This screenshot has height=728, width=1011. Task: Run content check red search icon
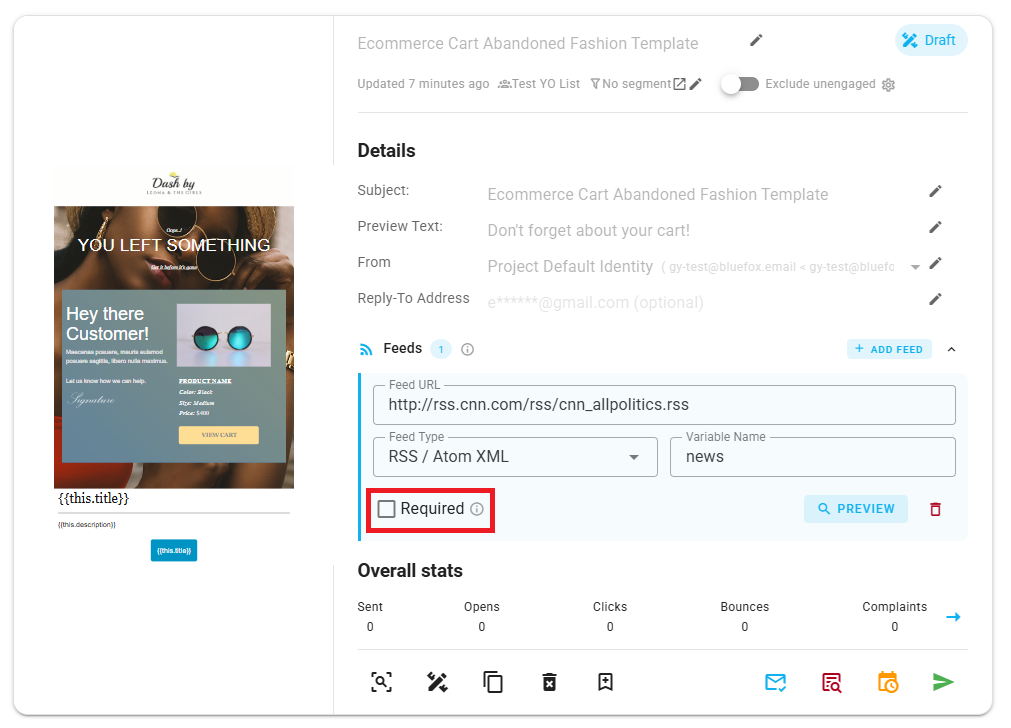click(x=832, y=682)
